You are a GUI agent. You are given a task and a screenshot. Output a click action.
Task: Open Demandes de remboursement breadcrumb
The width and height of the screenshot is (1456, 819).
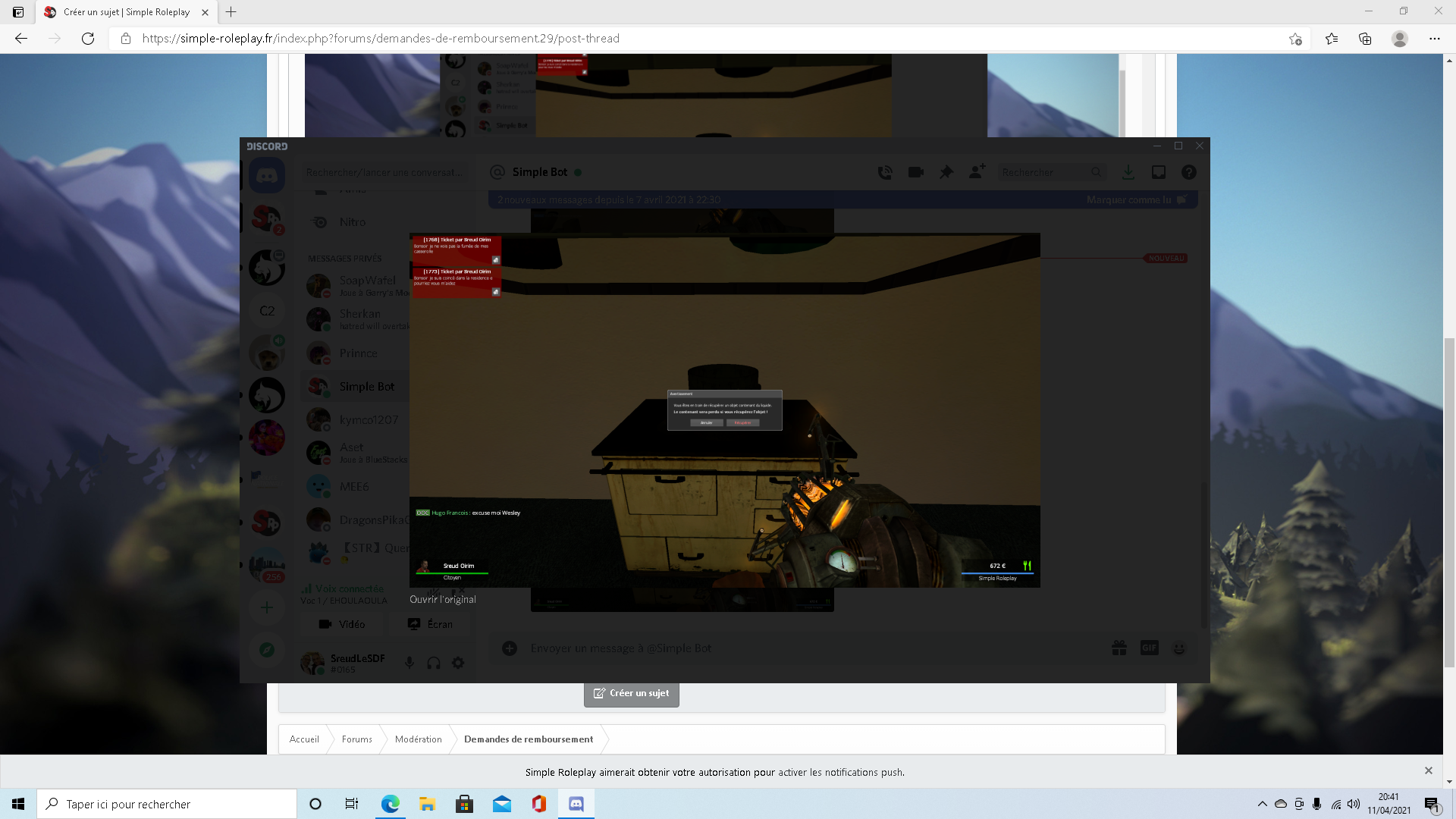[x=529, y=739]
